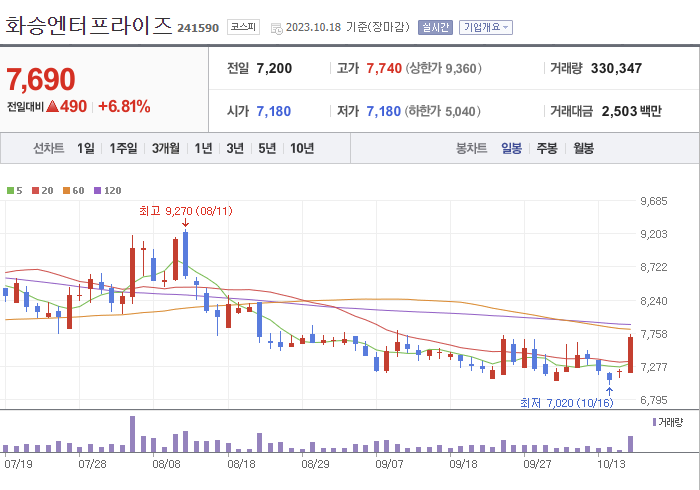Click the 화승엔터프라이즈 stock name title
Image resolution: width=700 pixels, height=490 pixels.
[x=88, y=25]
